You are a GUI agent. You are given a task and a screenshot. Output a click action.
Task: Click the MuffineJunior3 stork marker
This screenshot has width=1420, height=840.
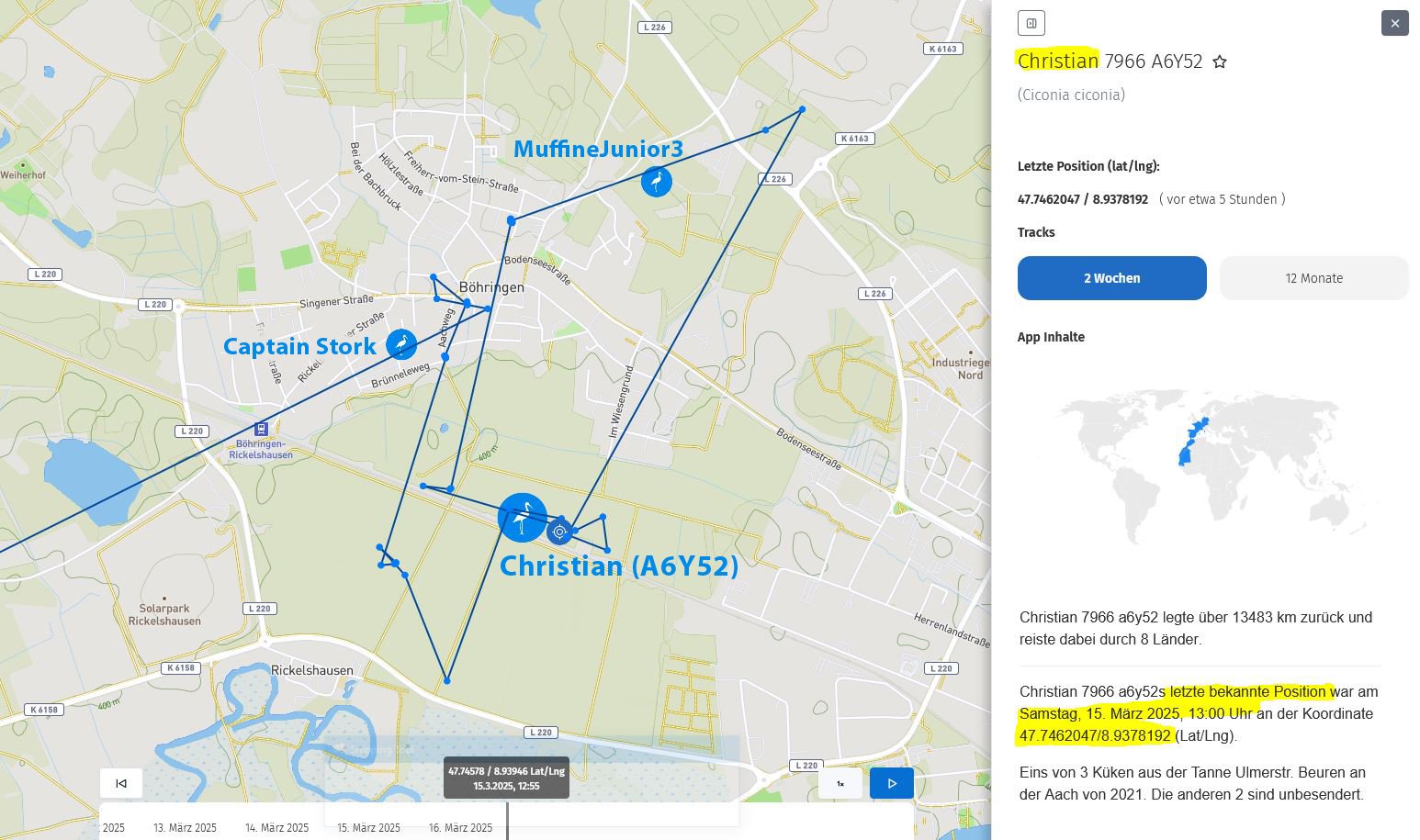656,182
